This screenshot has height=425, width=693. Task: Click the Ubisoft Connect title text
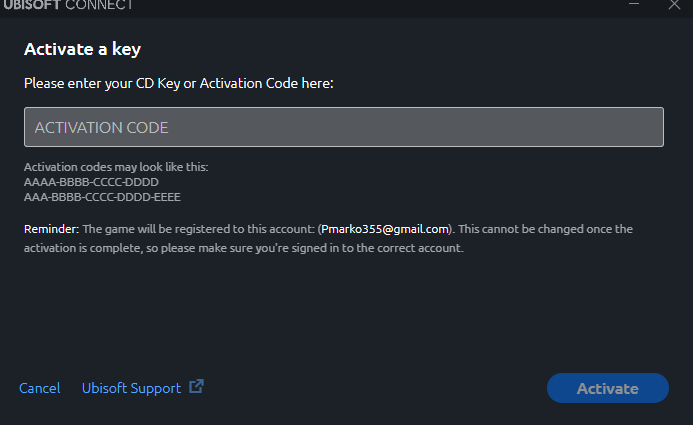tap(68, 5)
